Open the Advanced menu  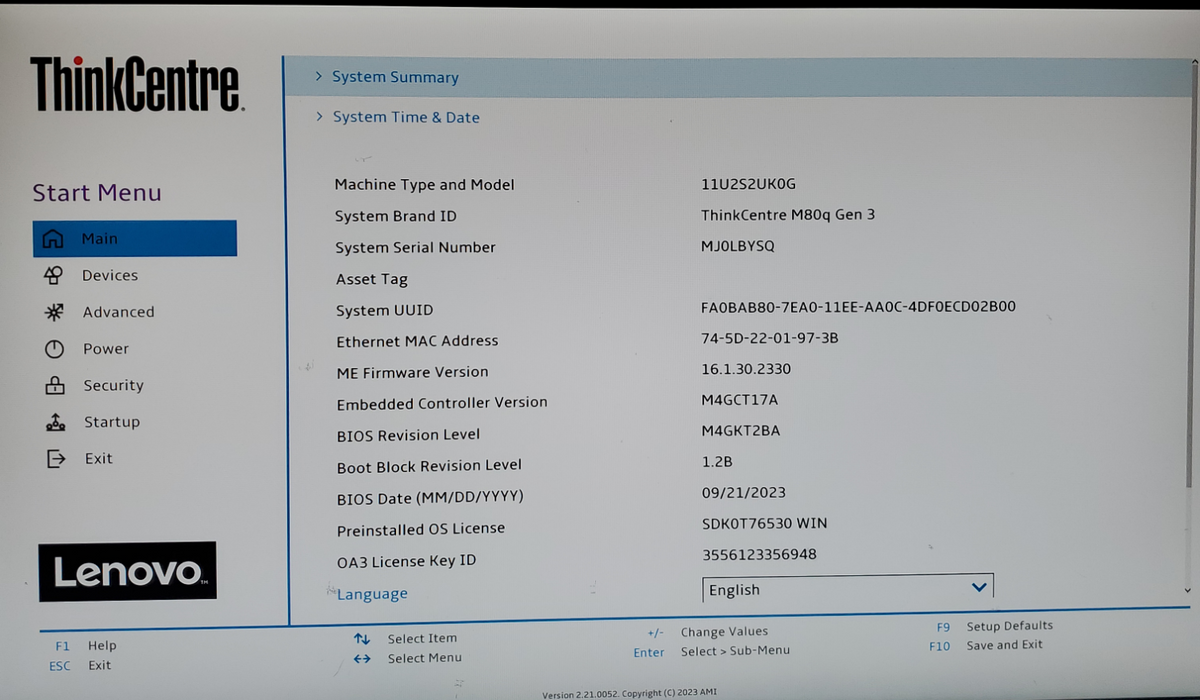tap(119, 312)
